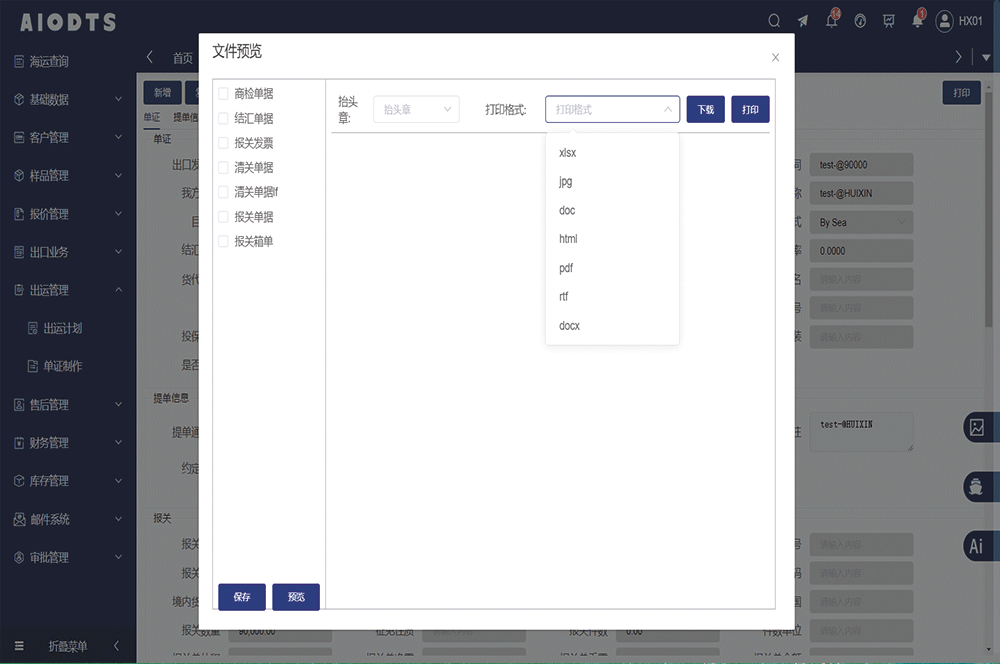Click the test-@HUIXIN remarks textarea

[861, 432]
